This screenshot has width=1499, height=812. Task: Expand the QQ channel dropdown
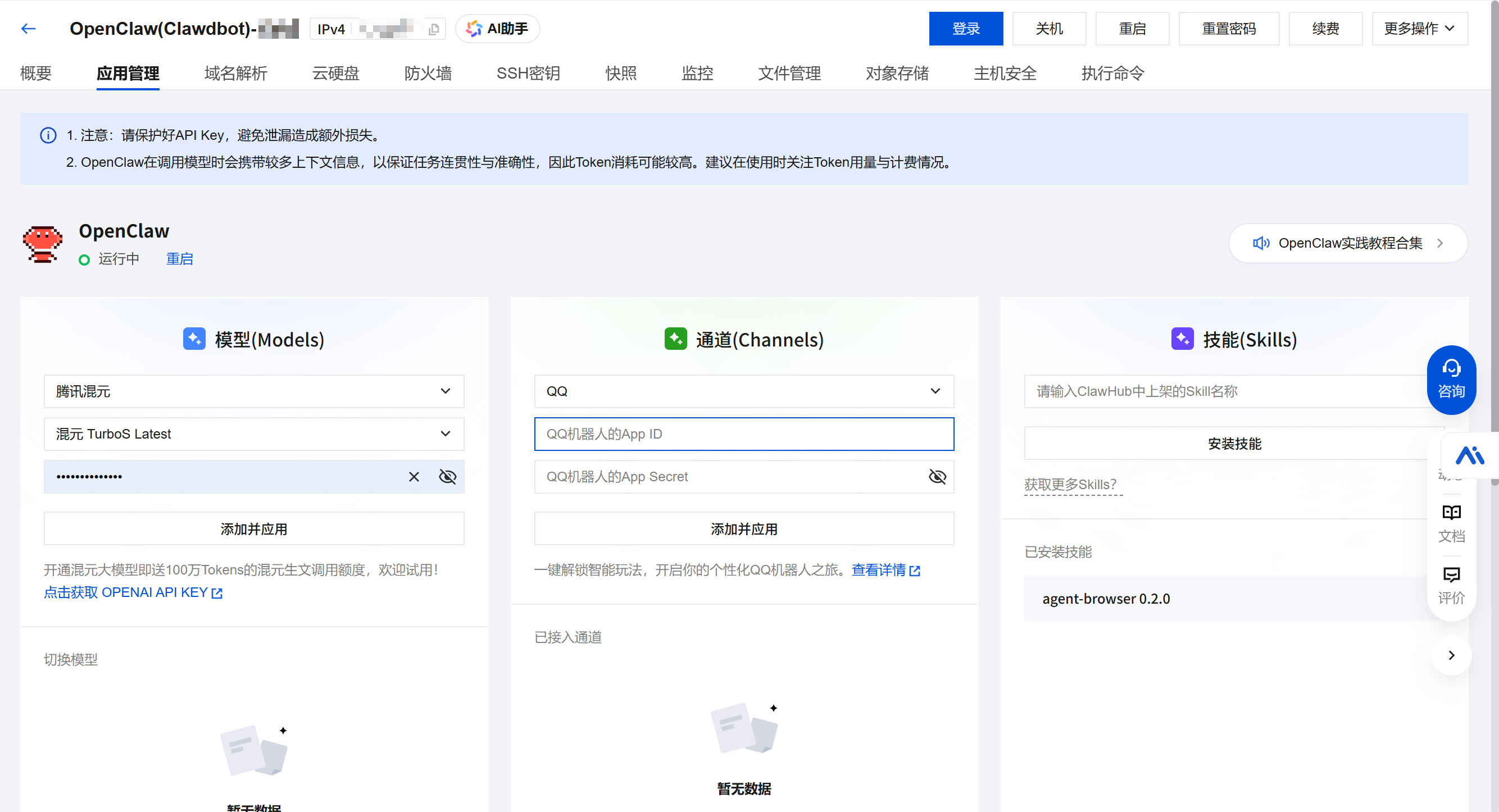744,391
